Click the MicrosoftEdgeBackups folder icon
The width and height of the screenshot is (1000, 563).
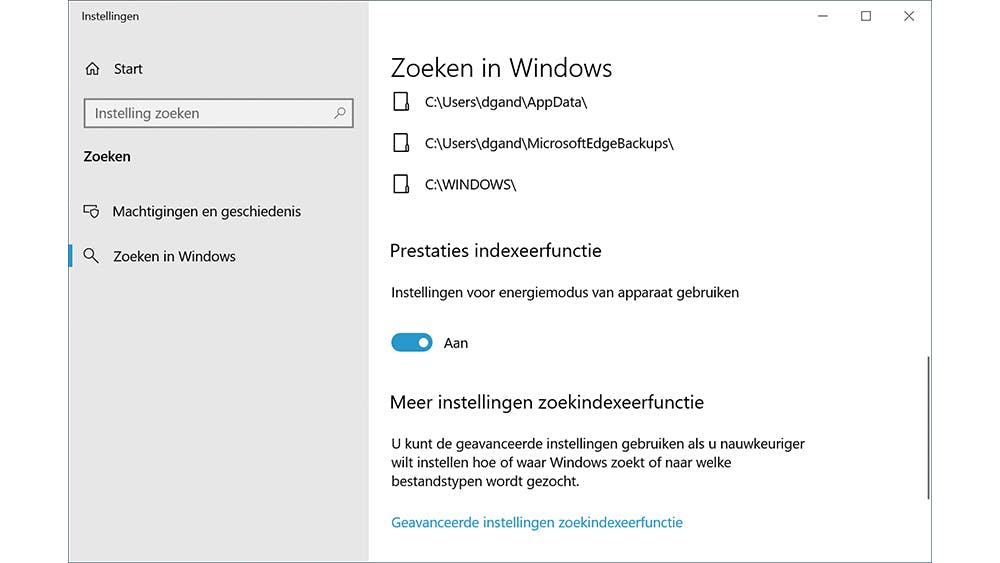[401, 143]
